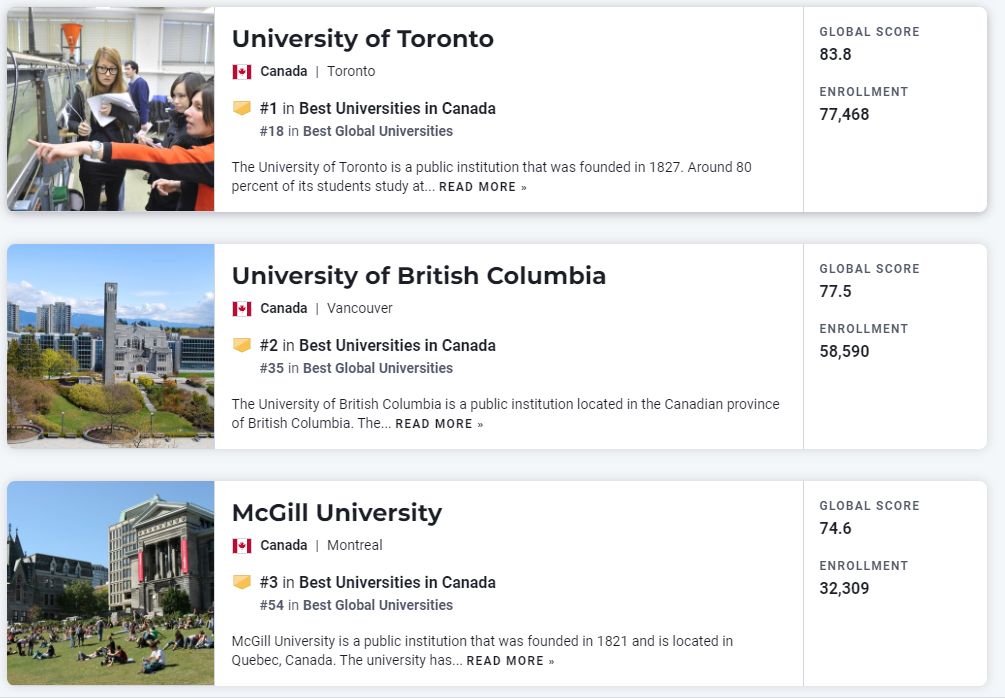Open #35 in Best Global Universities link

tap(356, 369)
